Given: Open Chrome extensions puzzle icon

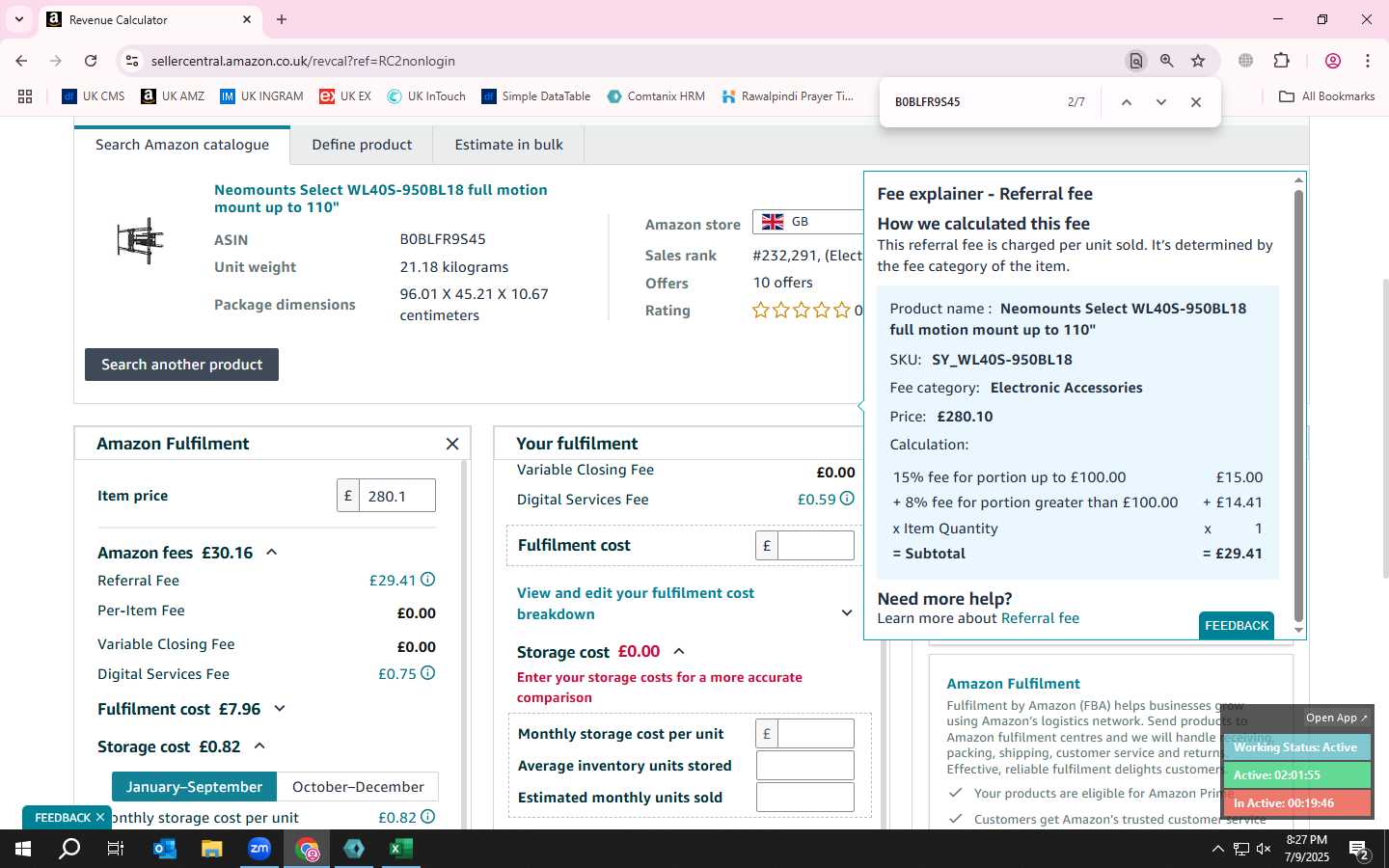Looking at the screenshot, I should 1282,61.
